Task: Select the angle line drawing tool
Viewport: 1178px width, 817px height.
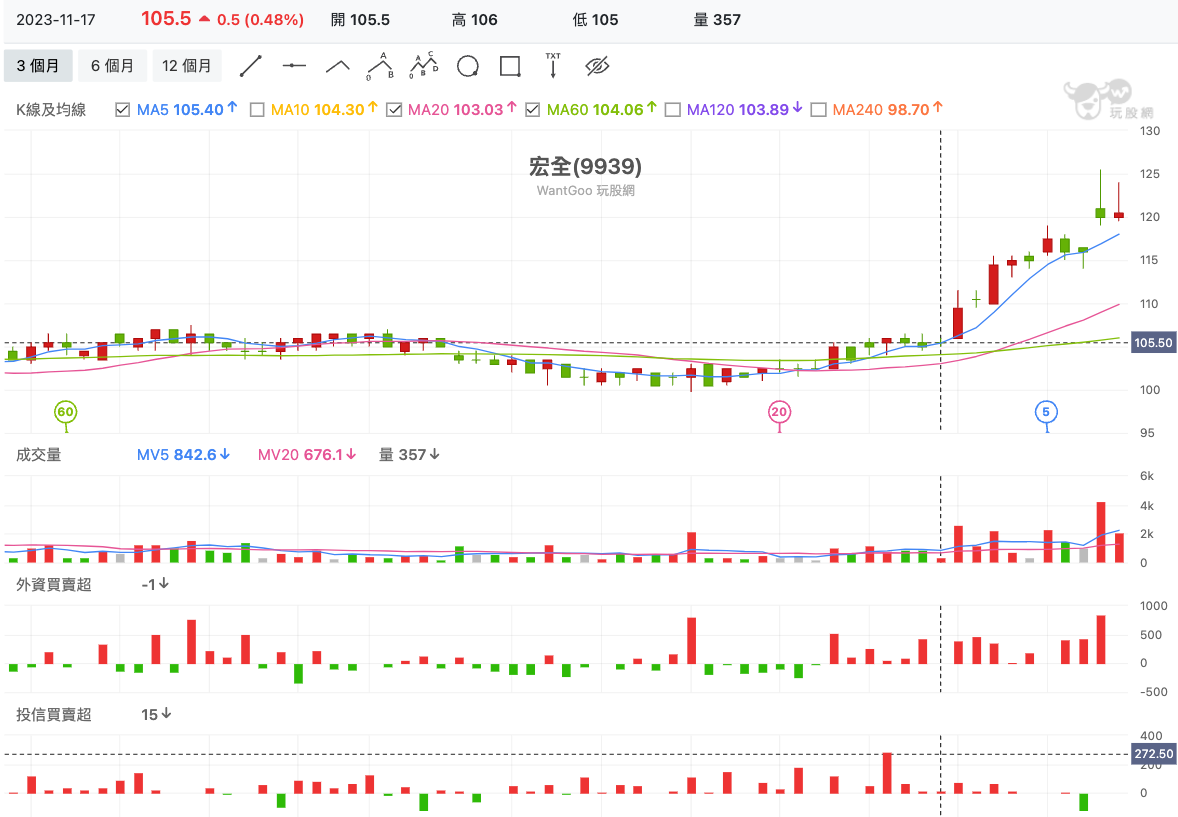Action: point(337,66)
